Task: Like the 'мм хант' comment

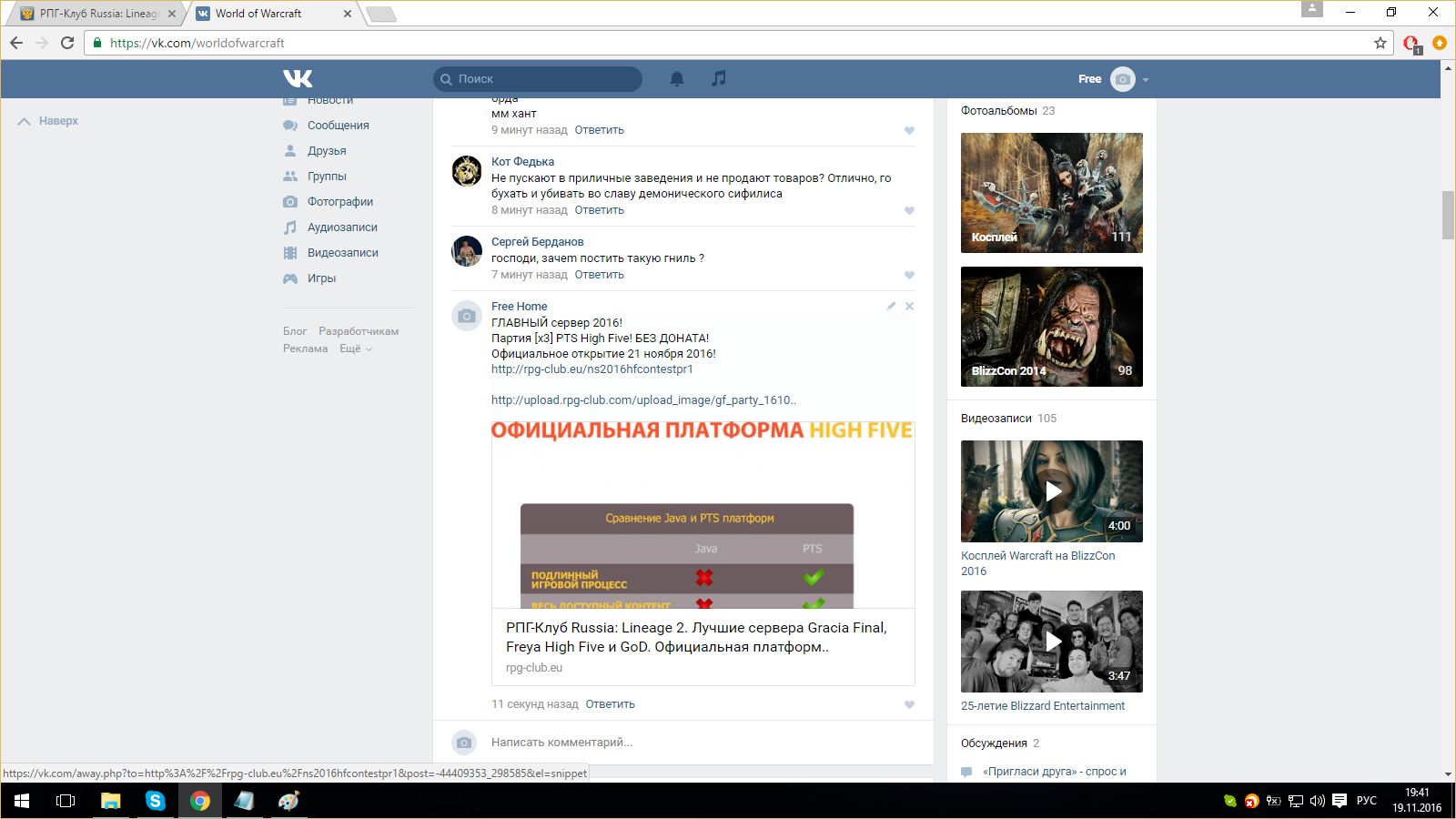Action: pos(909,131)
